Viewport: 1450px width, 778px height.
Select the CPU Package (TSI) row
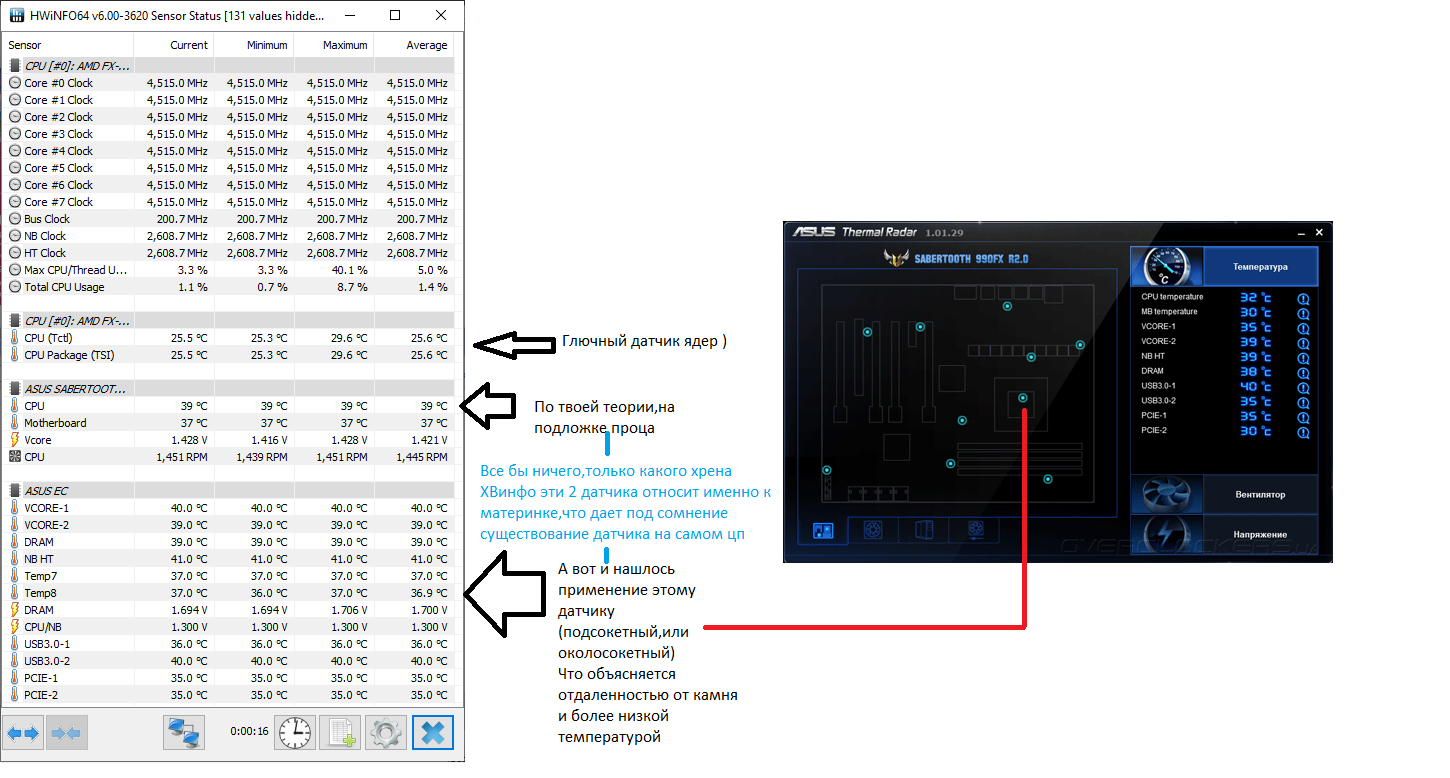(229, 355)
